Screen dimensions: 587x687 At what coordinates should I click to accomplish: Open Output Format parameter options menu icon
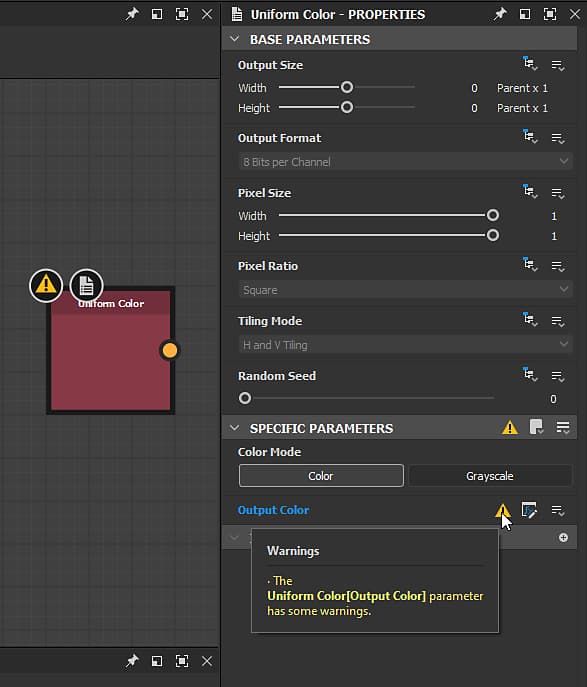[558, 138]
